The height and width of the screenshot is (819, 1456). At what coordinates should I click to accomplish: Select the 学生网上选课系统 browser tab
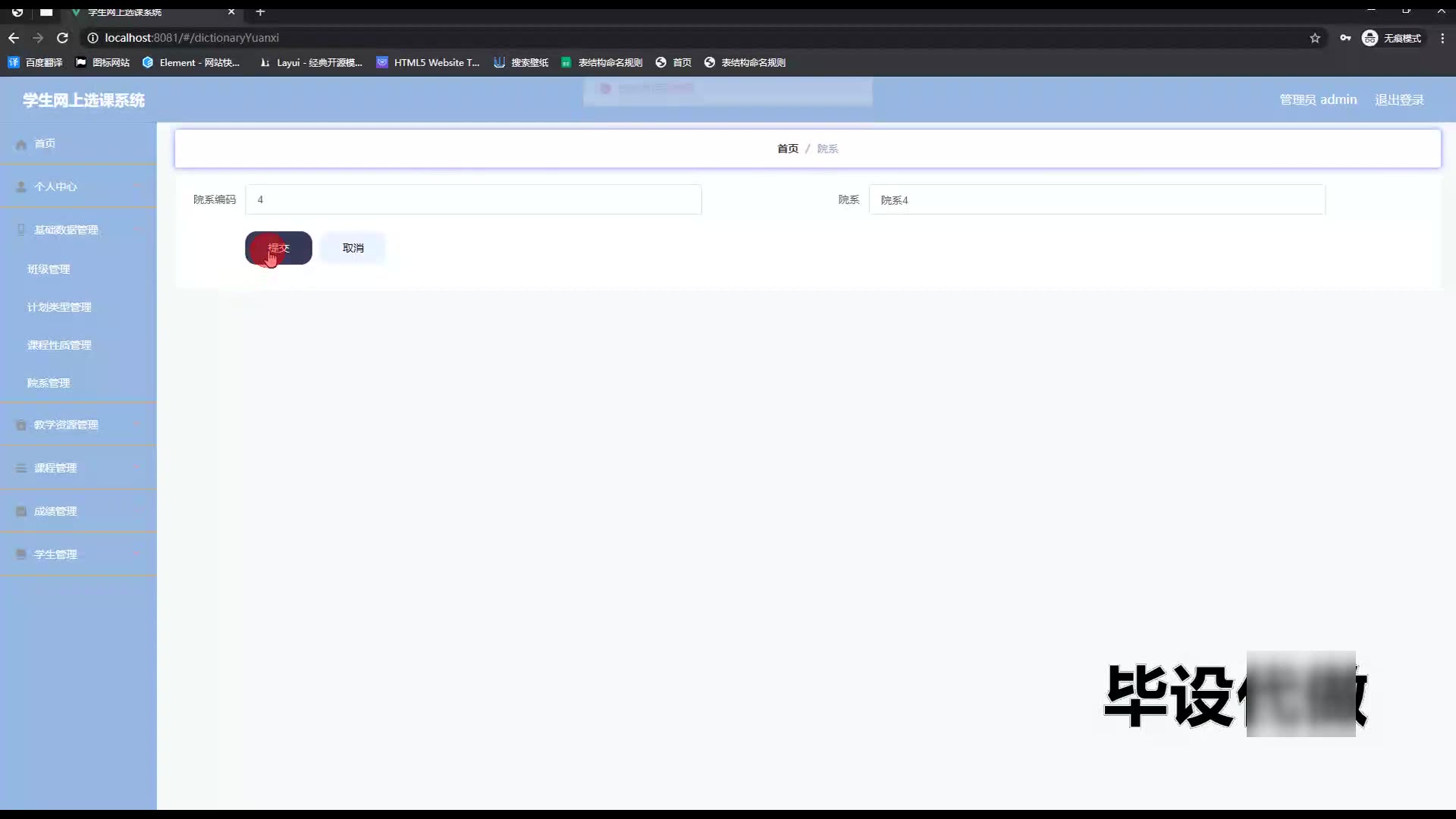click(152, 12)
